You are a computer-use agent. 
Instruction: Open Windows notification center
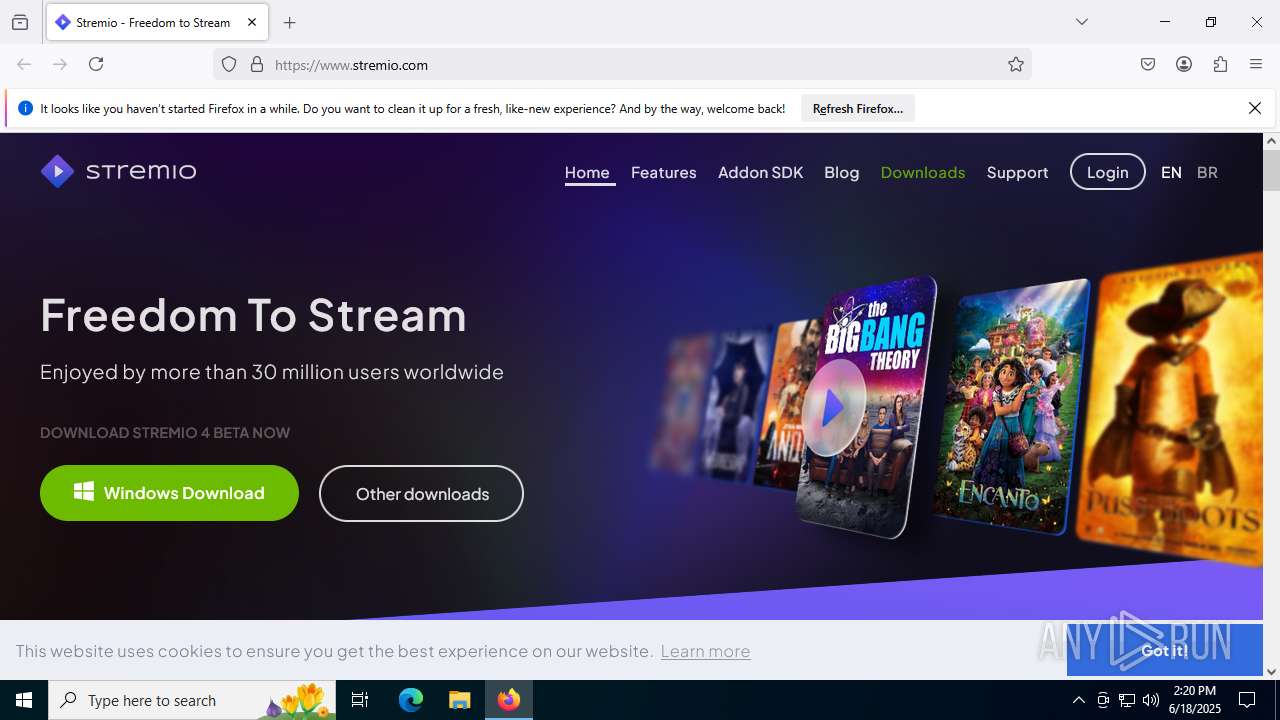1247,700
